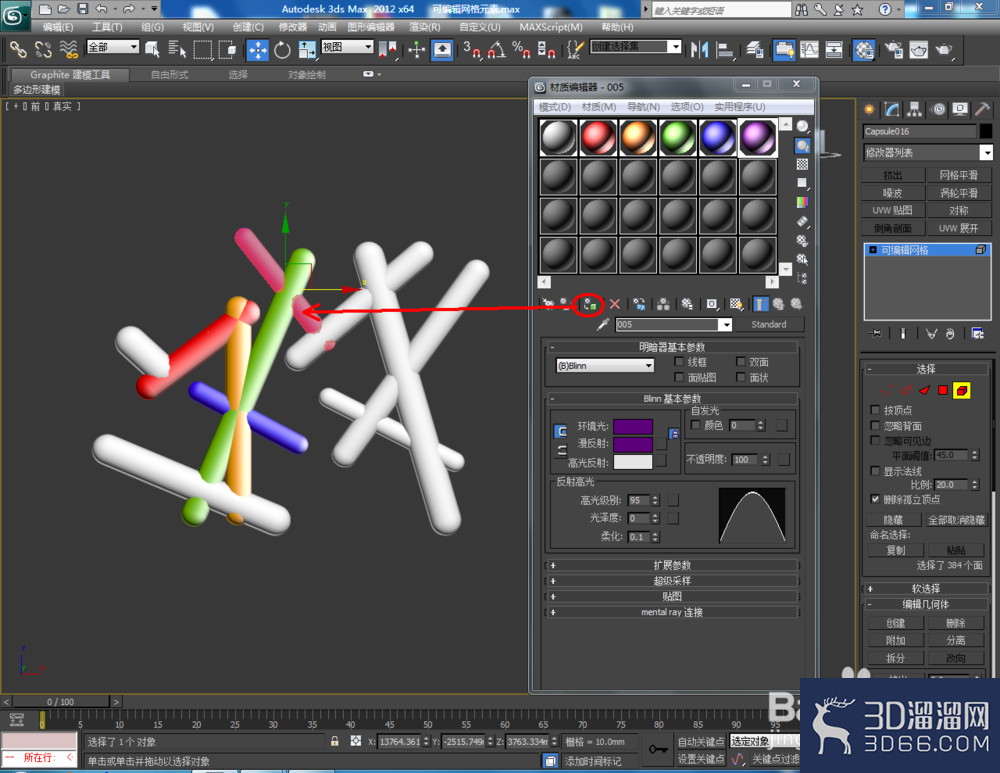Open the 渲染(R) menu

pos(424,27)
